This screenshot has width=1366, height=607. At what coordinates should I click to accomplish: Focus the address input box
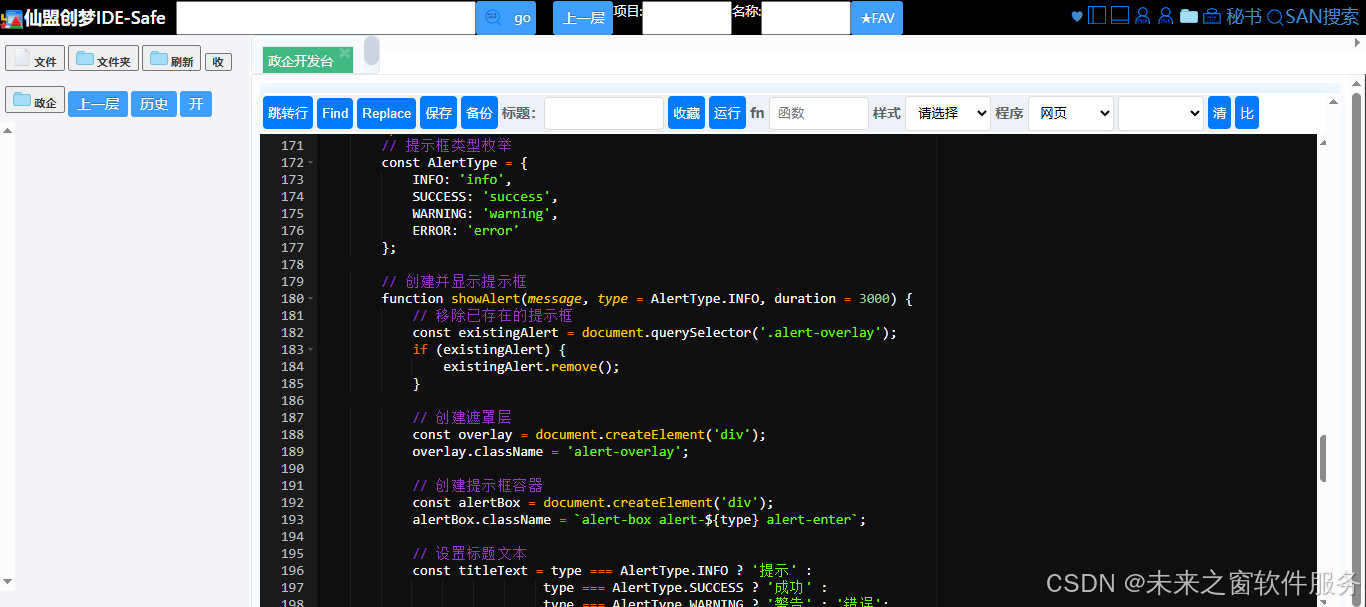pyautogui.click(x=326, y=18)
